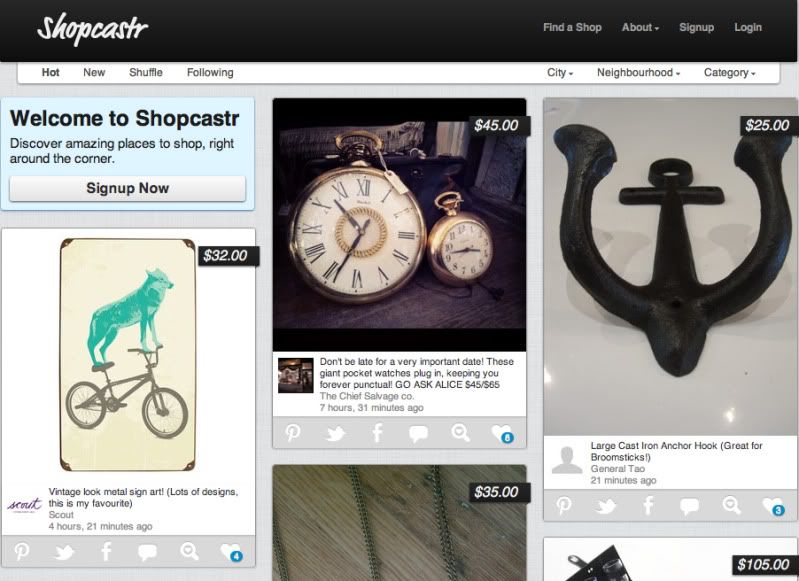Like the Anchor Hook card
The image size is (799, 581).
pyautogui.click(x=774, y=507)
